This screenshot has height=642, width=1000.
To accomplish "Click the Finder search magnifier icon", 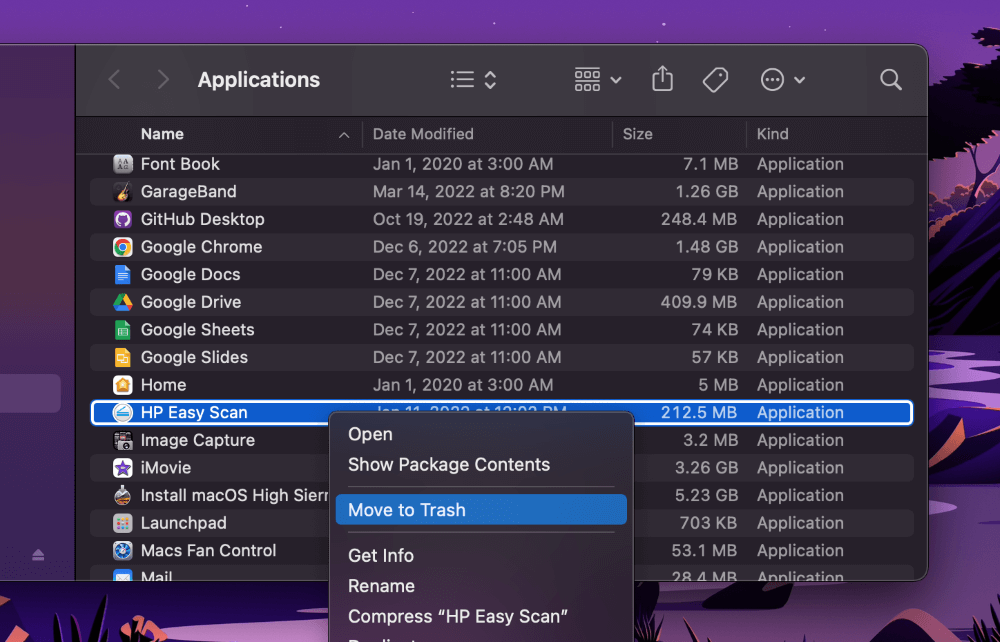I will 890,80.
